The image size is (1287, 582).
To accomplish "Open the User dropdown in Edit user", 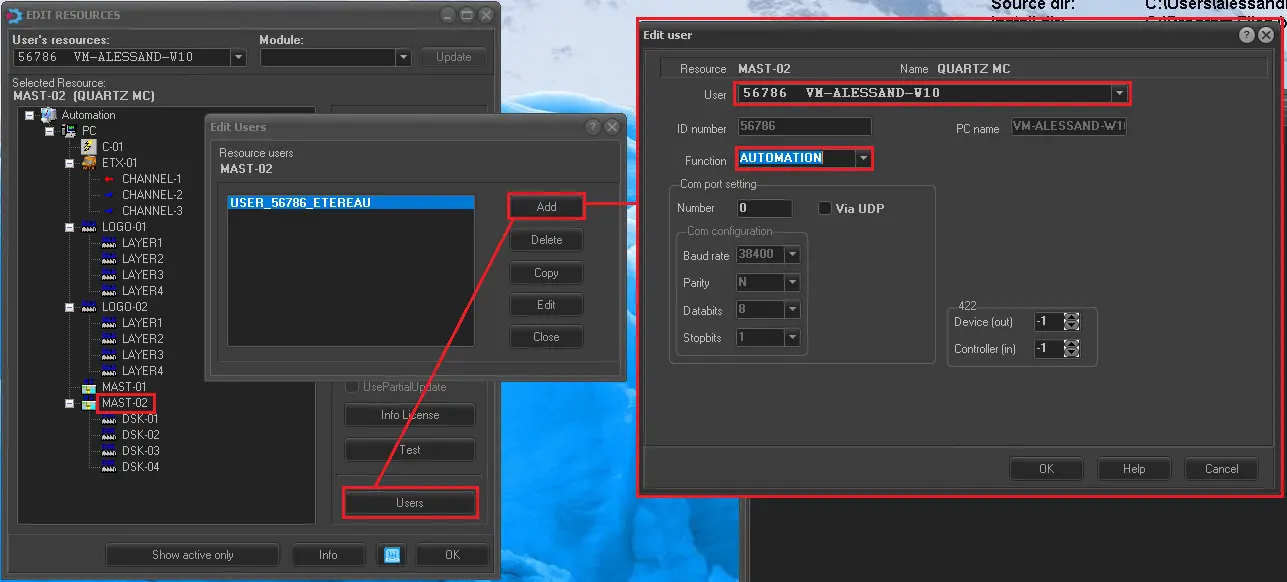I will tap(1120, 93).
